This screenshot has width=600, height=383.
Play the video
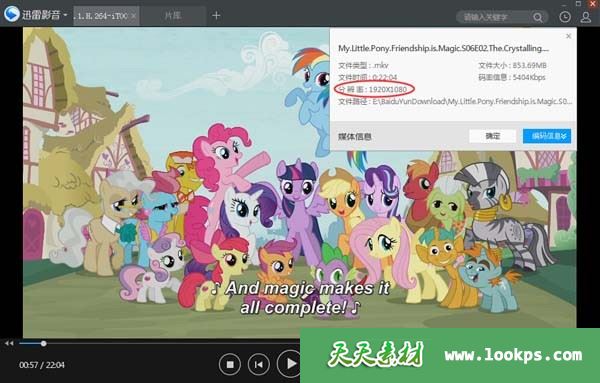[x=290, y=363]
